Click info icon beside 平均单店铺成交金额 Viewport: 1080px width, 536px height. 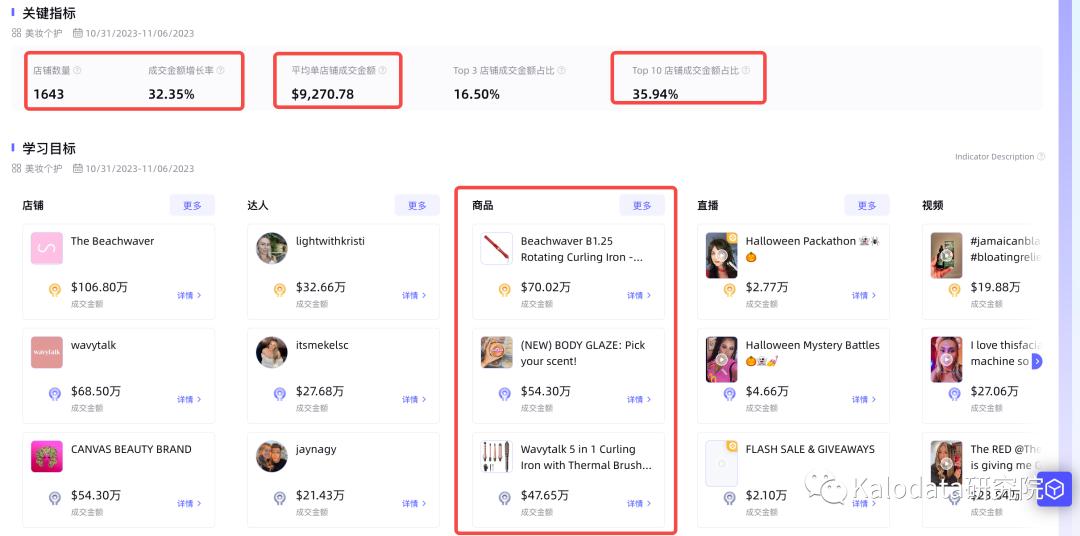coord(382,70)
